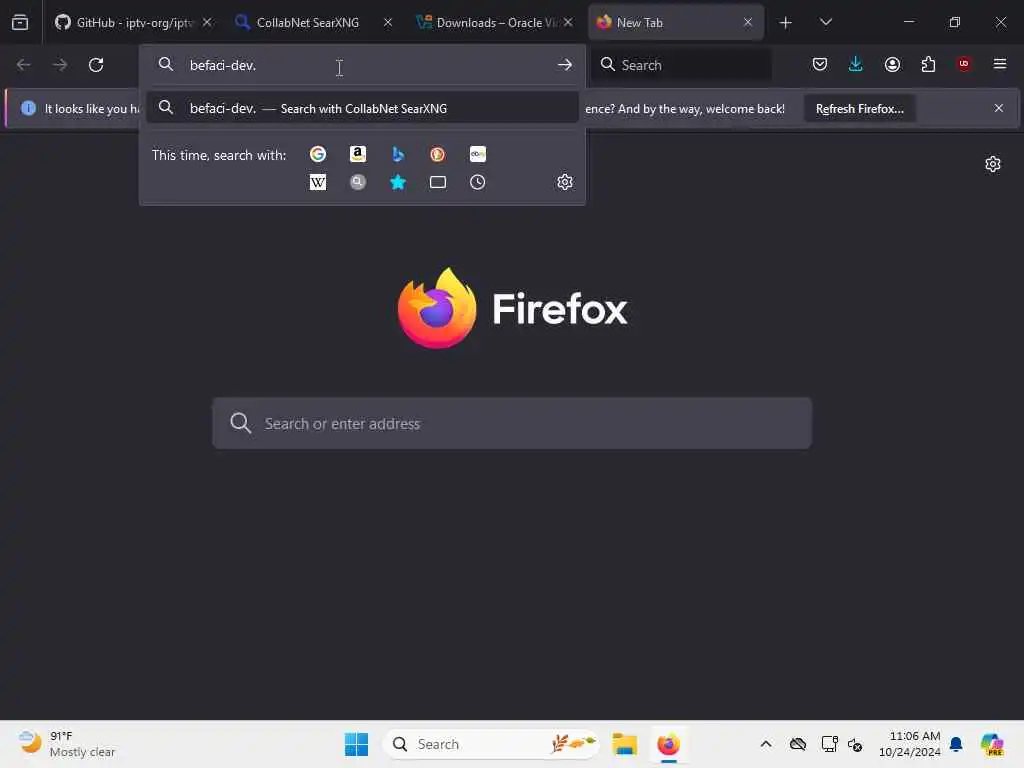
Task: Click the 'Search or enter address' field
Action: 512,423
